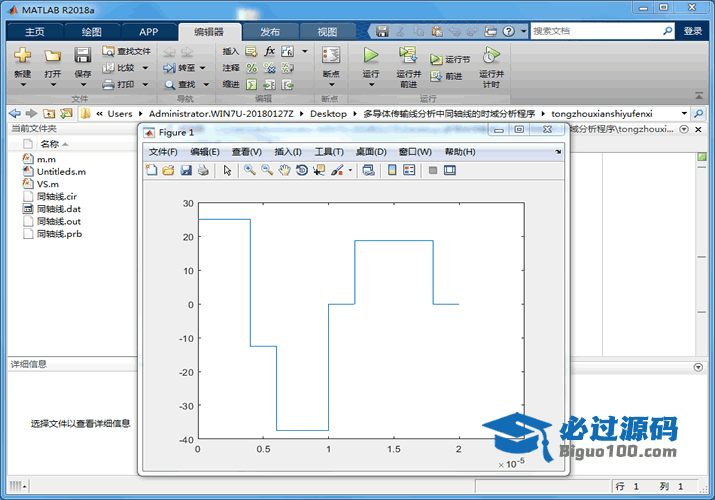This screenshot has width=715, height=500.
Task: Select the Zoom Out tool
Action: tap(267, 170)
